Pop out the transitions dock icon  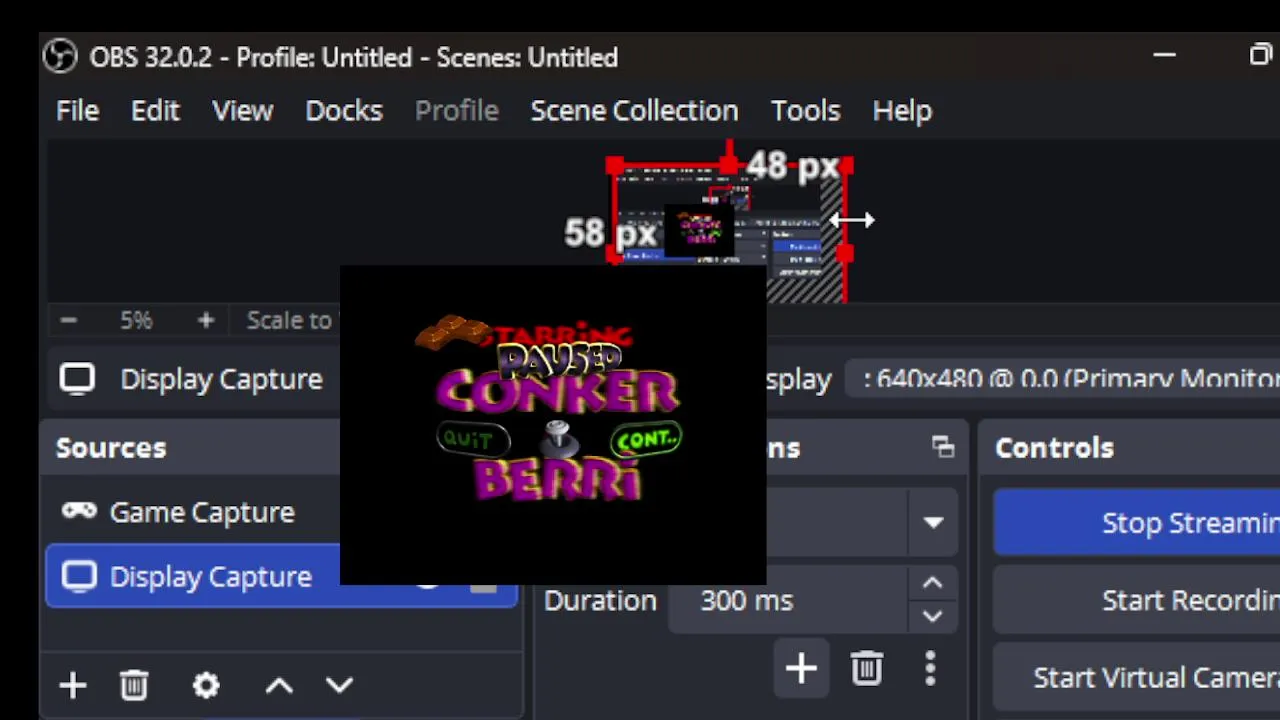[943, 447]
